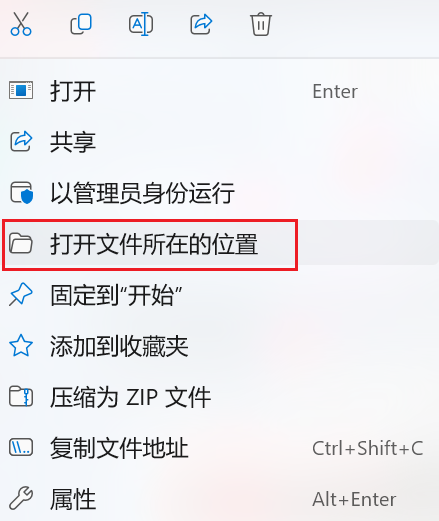Select 压缩为 ZIP 文件 option
The image size is (439, 521).
pos(219,397)
